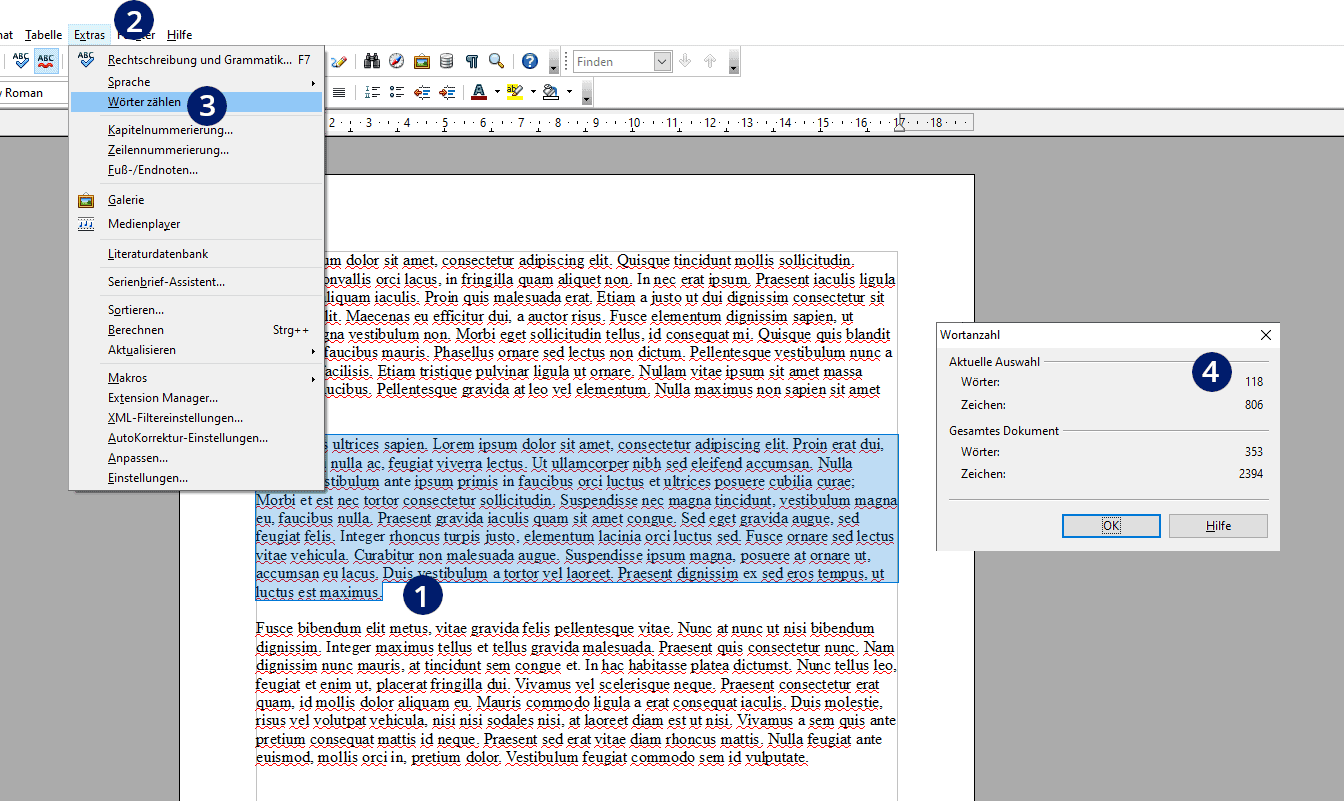
Task: Click the font name box showing Roman
Action: click(x=35, y=93)
